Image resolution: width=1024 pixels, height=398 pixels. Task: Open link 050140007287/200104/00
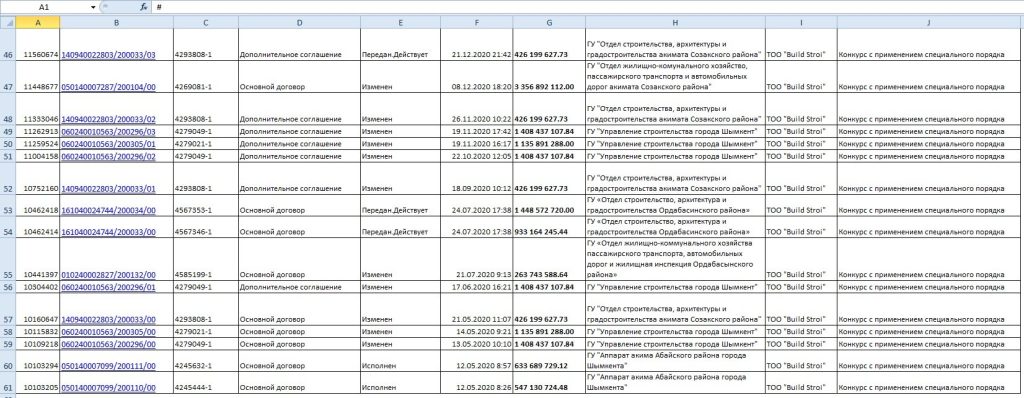[108, 86]
